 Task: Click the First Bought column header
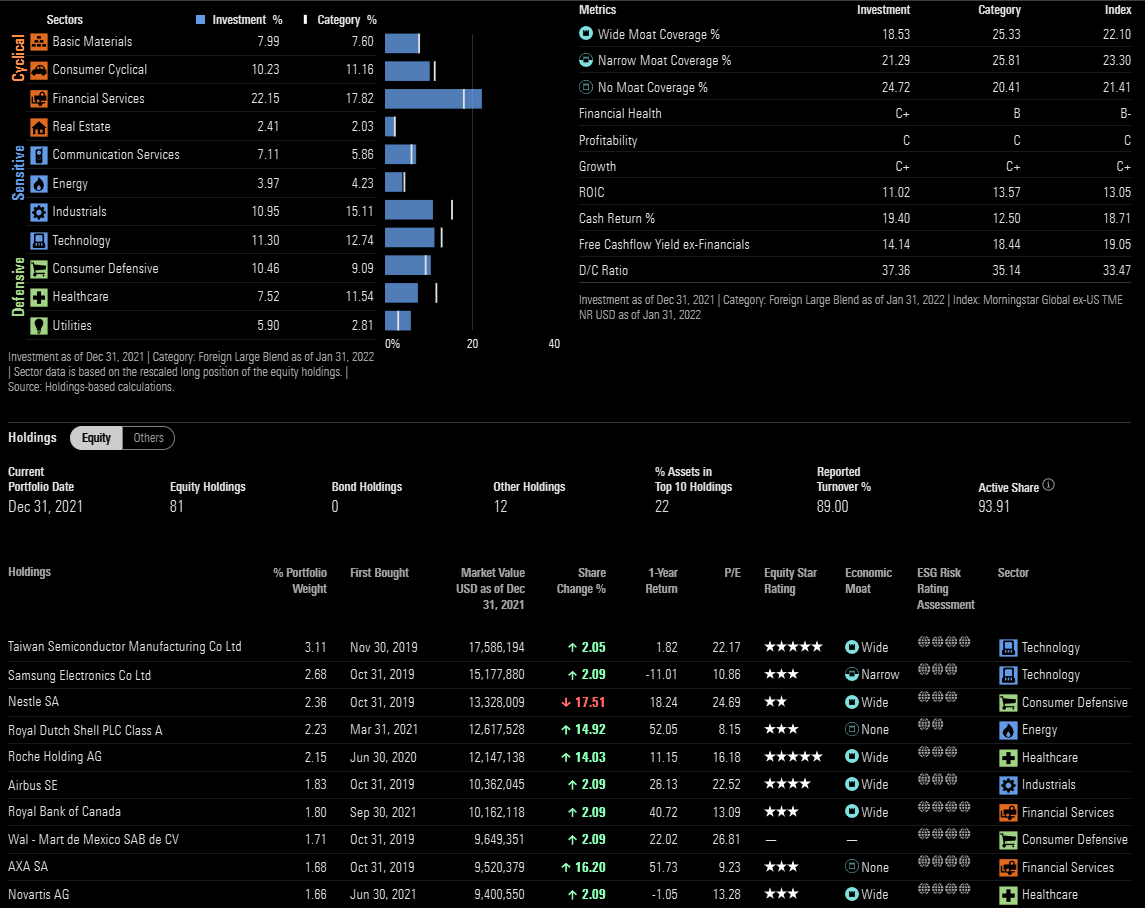pyautogui.click(x=379, y=573)
